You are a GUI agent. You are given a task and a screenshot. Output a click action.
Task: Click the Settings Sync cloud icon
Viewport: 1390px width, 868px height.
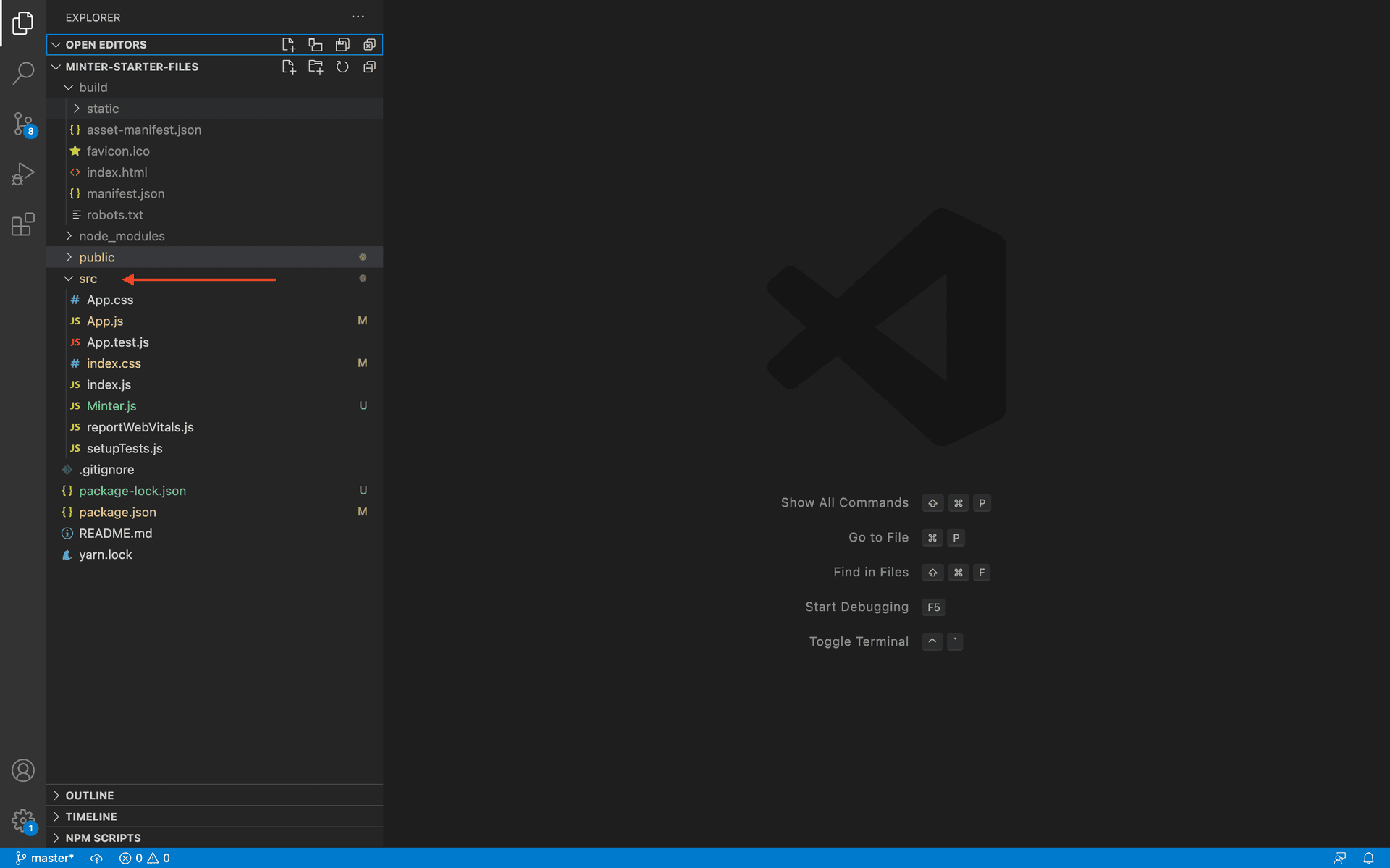96,858
